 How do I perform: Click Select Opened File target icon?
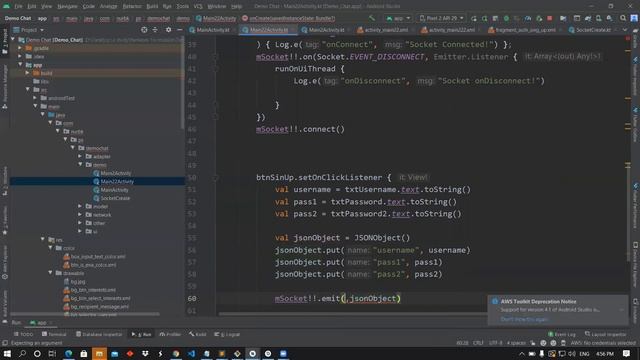pos(144,30)
